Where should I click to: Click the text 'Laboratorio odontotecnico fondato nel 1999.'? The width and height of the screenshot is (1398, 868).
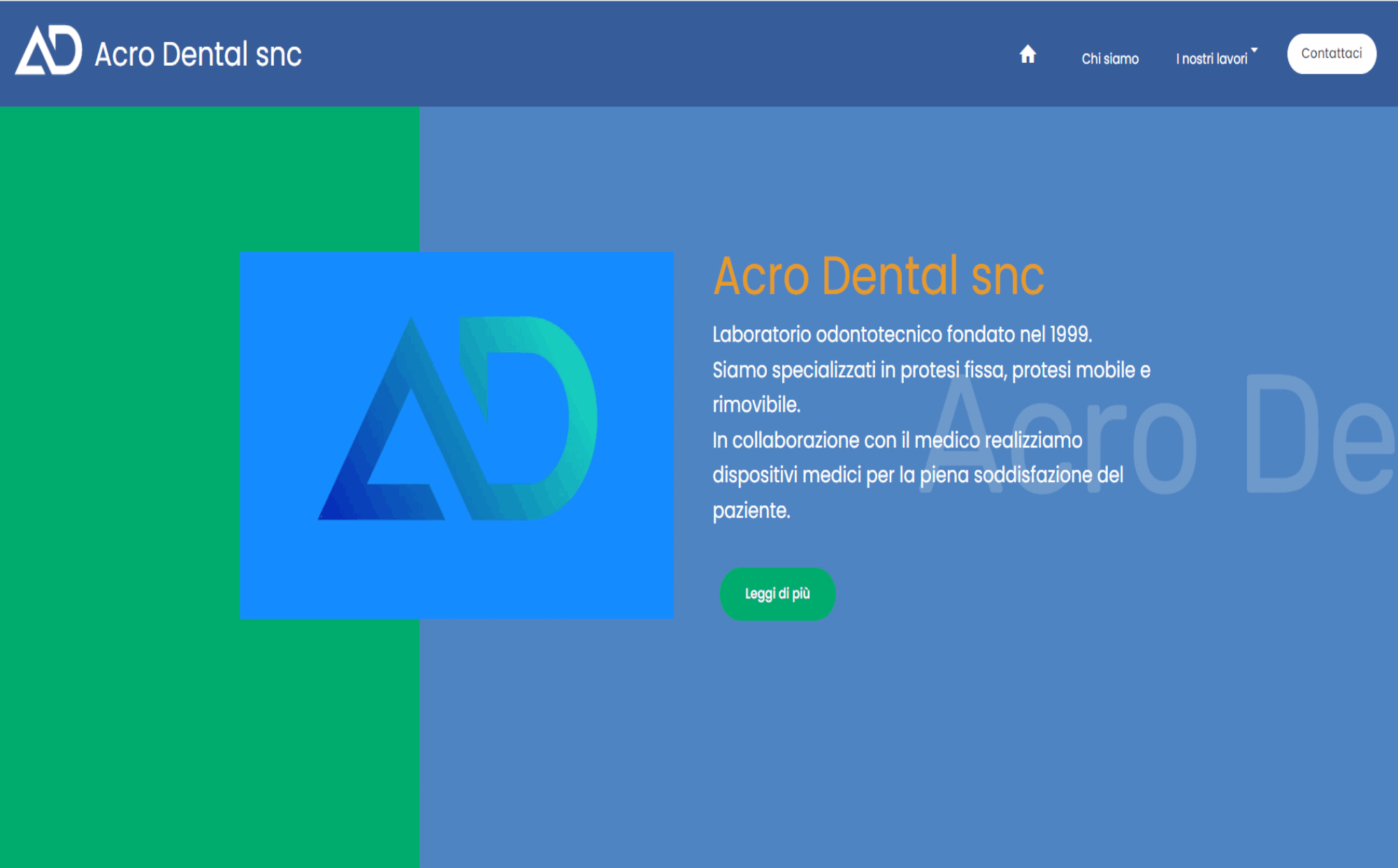pos(902,334)
